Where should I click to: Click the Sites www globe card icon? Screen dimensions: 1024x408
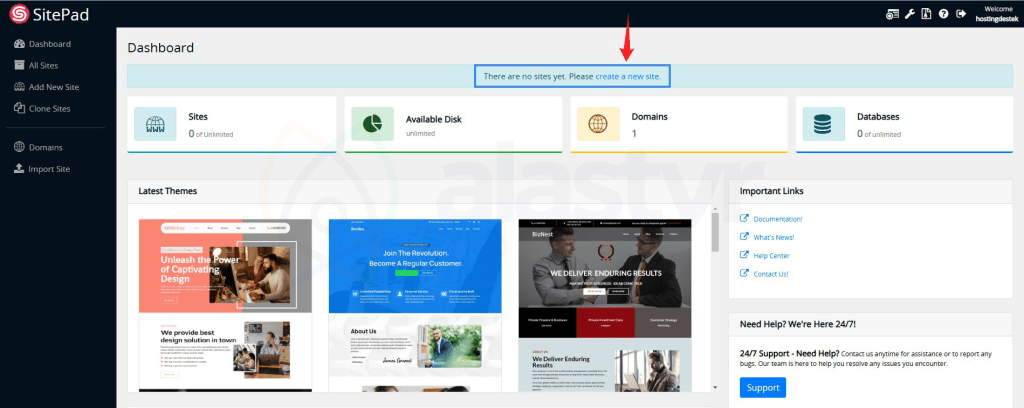(x=155, y=124)
